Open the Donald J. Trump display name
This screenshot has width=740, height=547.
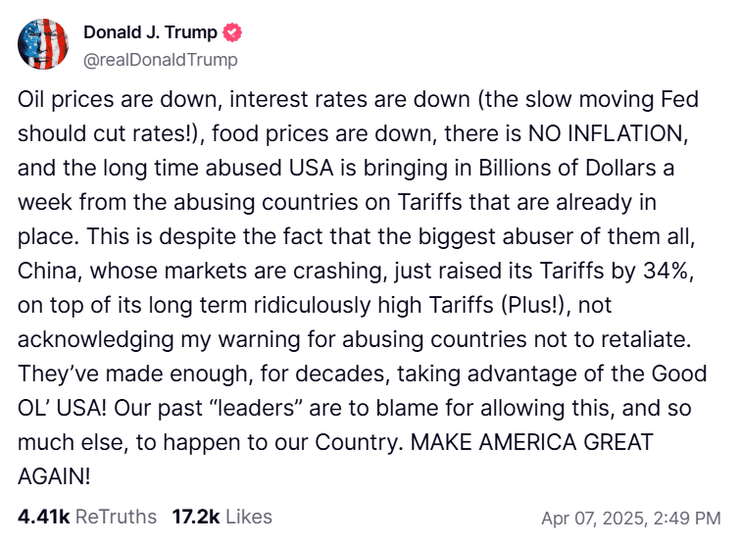point(150,33)
